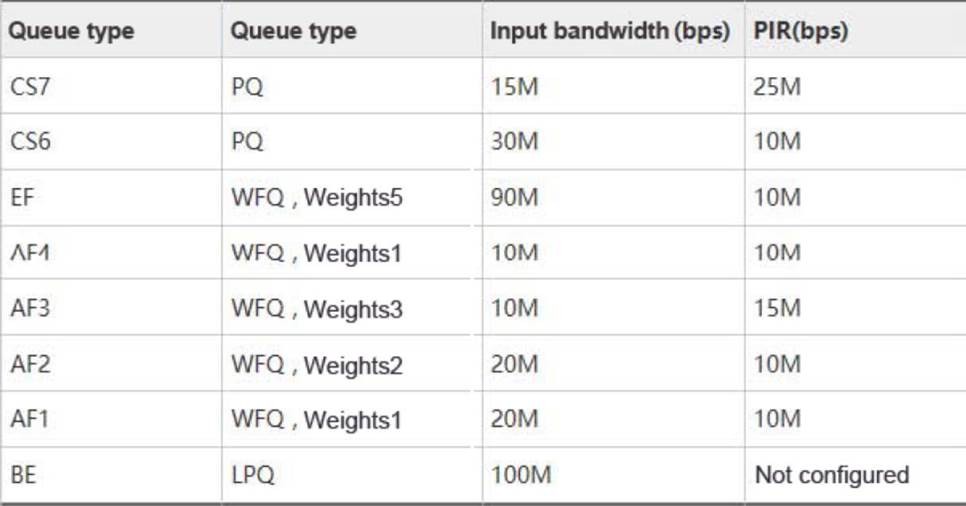The width and height of the screenshot is (966, 506).
Task: Click the 15M PIR cell in AF3 row
Action: pos(778,309)
